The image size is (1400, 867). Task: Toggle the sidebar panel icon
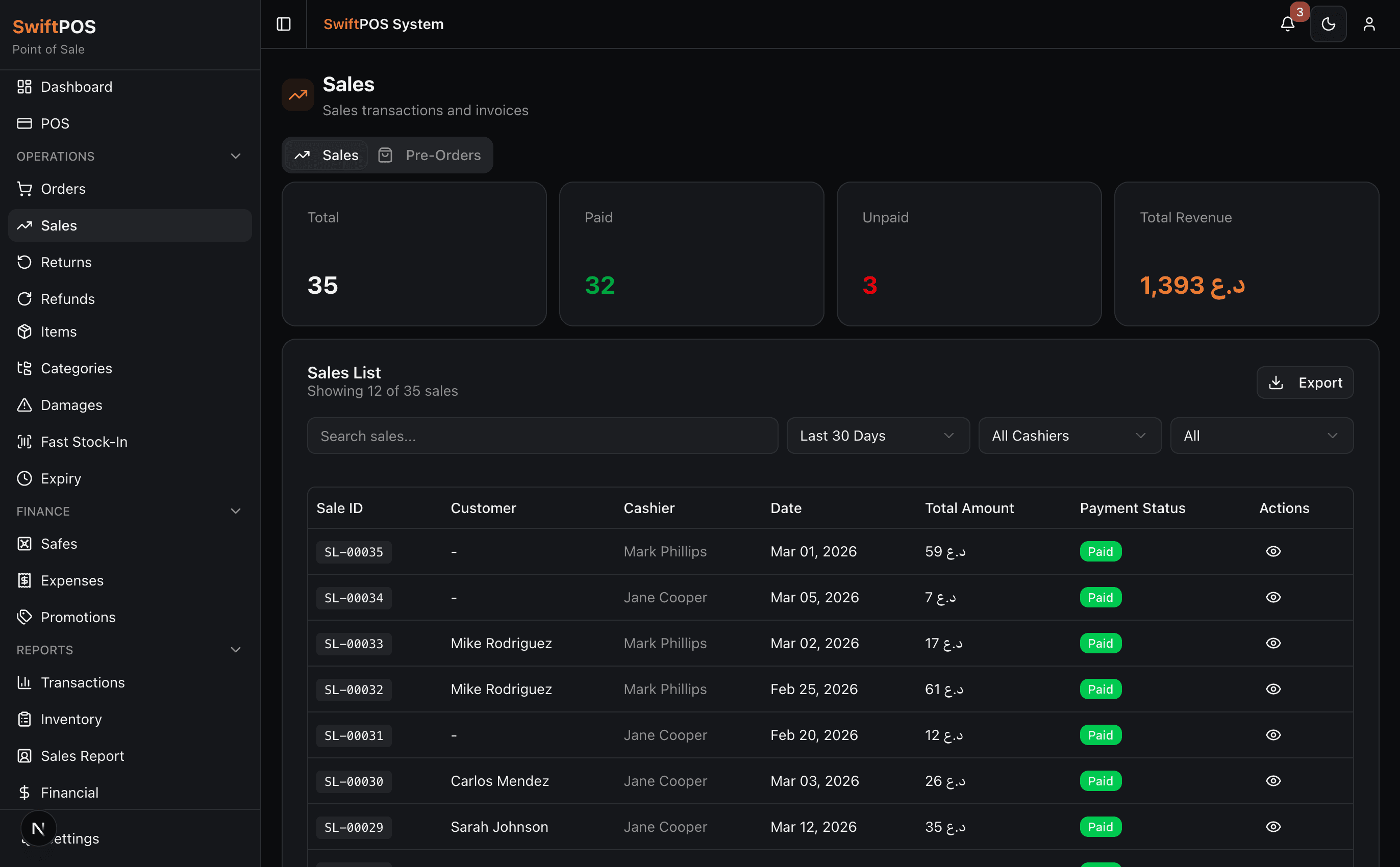(x=283, y=24)
